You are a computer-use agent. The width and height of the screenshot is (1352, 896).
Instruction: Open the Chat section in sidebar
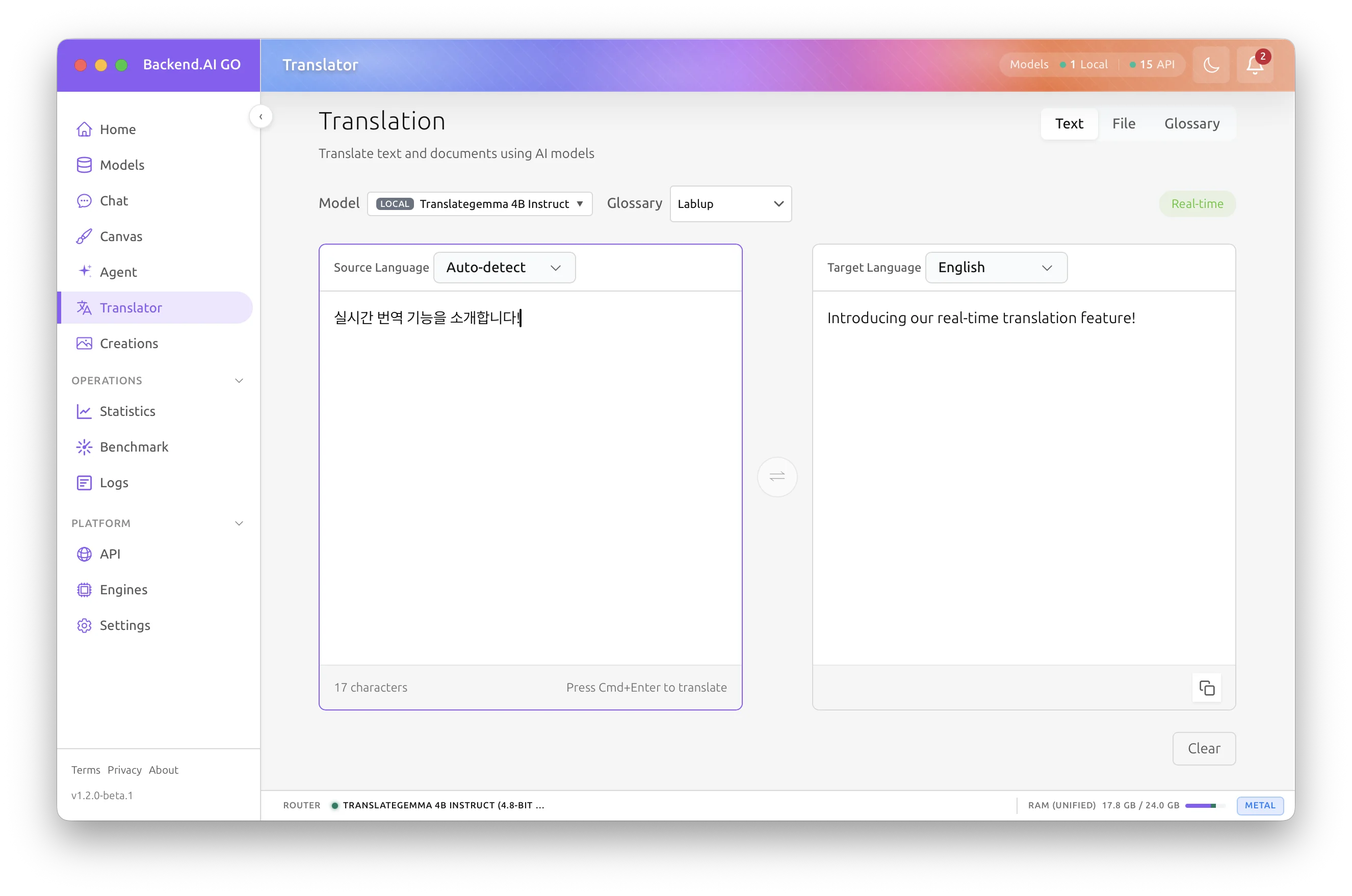tap(114, 201)
